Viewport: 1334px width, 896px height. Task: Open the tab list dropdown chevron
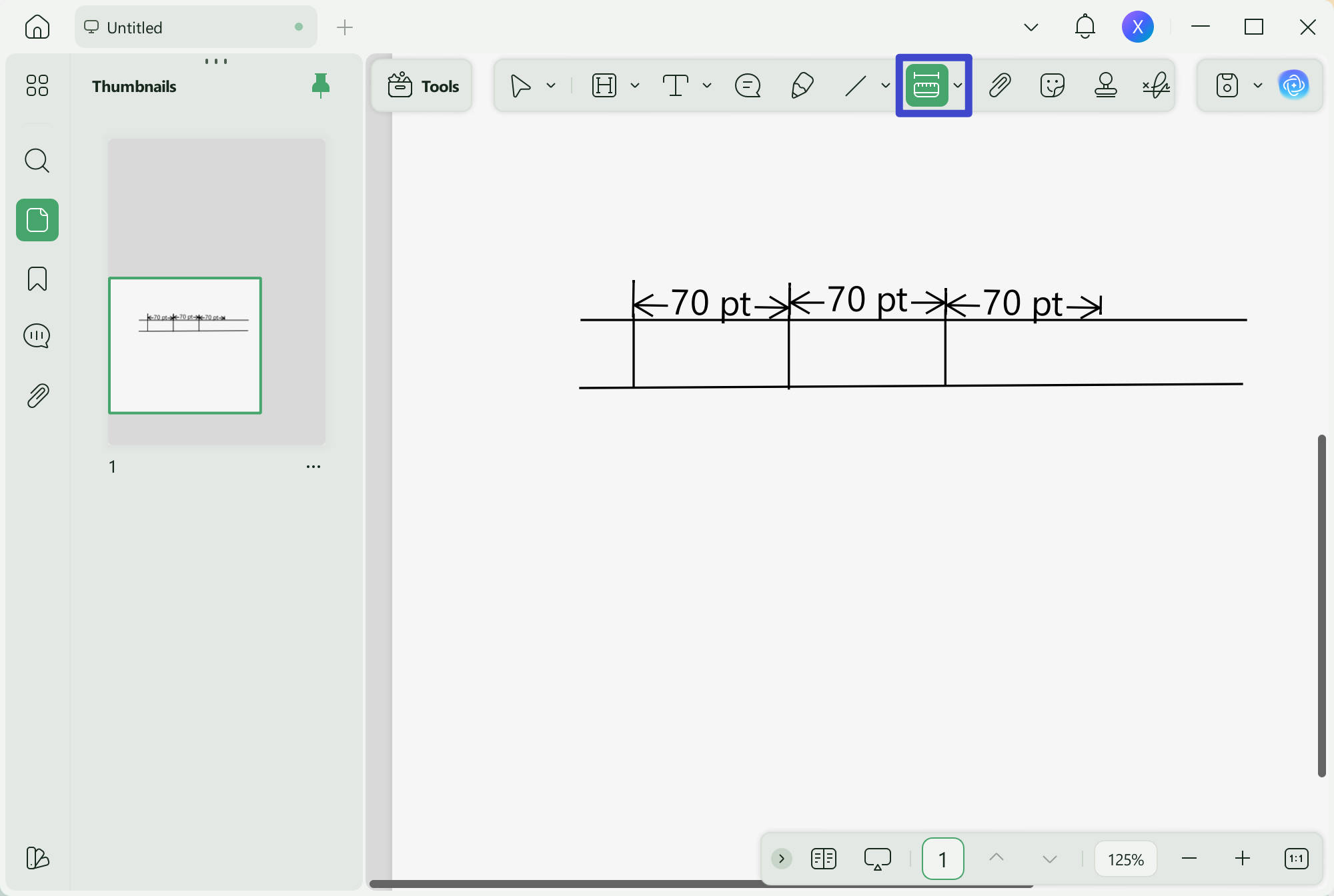click(x=1031, y=27)
